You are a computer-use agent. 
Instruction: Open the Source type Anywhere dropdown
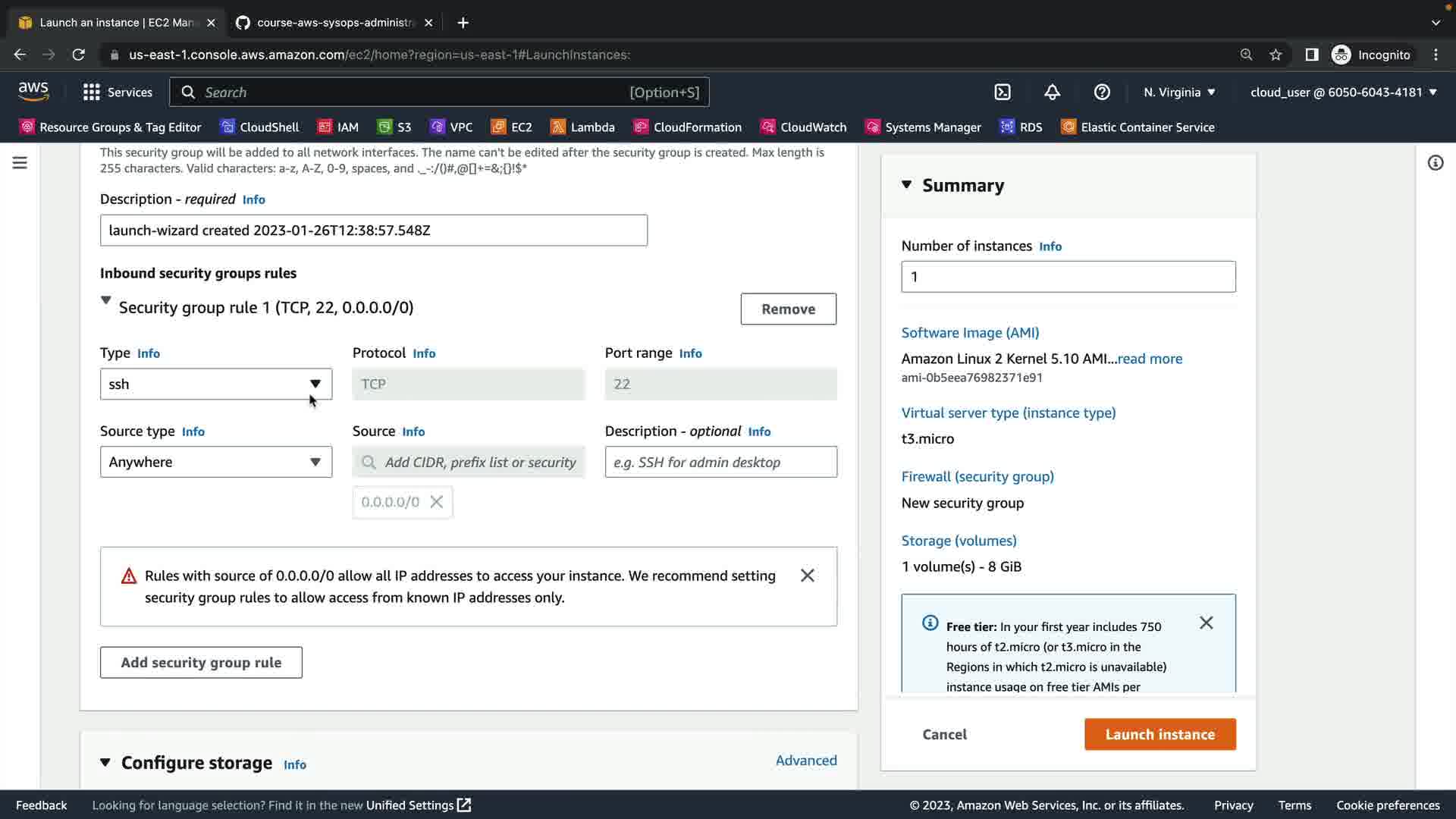click(216, 463)
